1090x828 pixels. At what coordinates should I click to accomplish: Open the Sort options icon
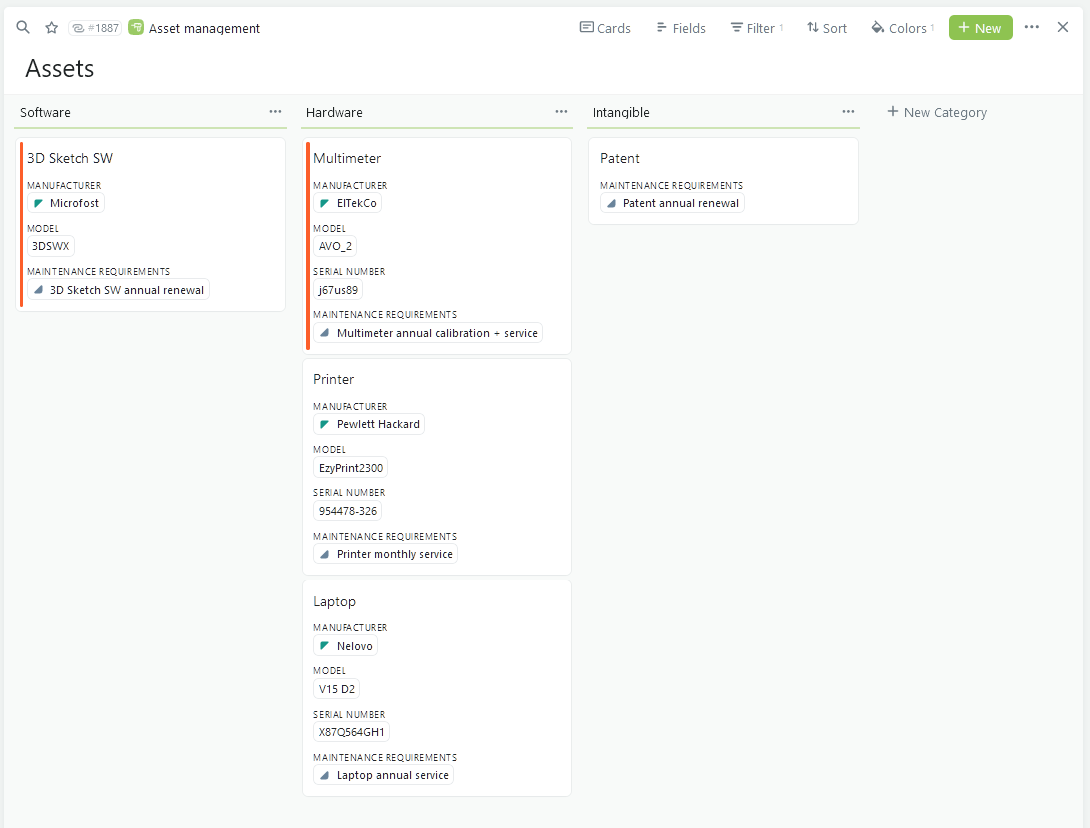(x=826, y=27)
